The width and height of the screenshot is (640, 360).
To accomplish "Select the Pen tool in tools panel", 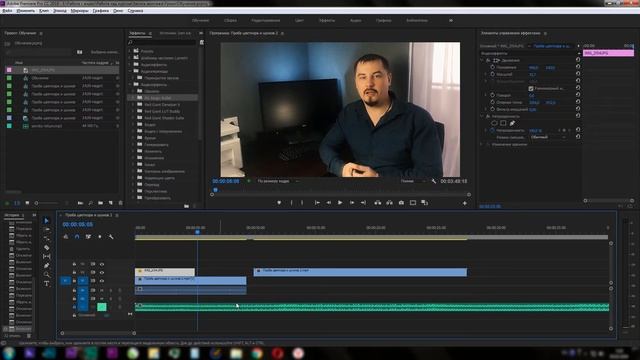I will [46, 265].
